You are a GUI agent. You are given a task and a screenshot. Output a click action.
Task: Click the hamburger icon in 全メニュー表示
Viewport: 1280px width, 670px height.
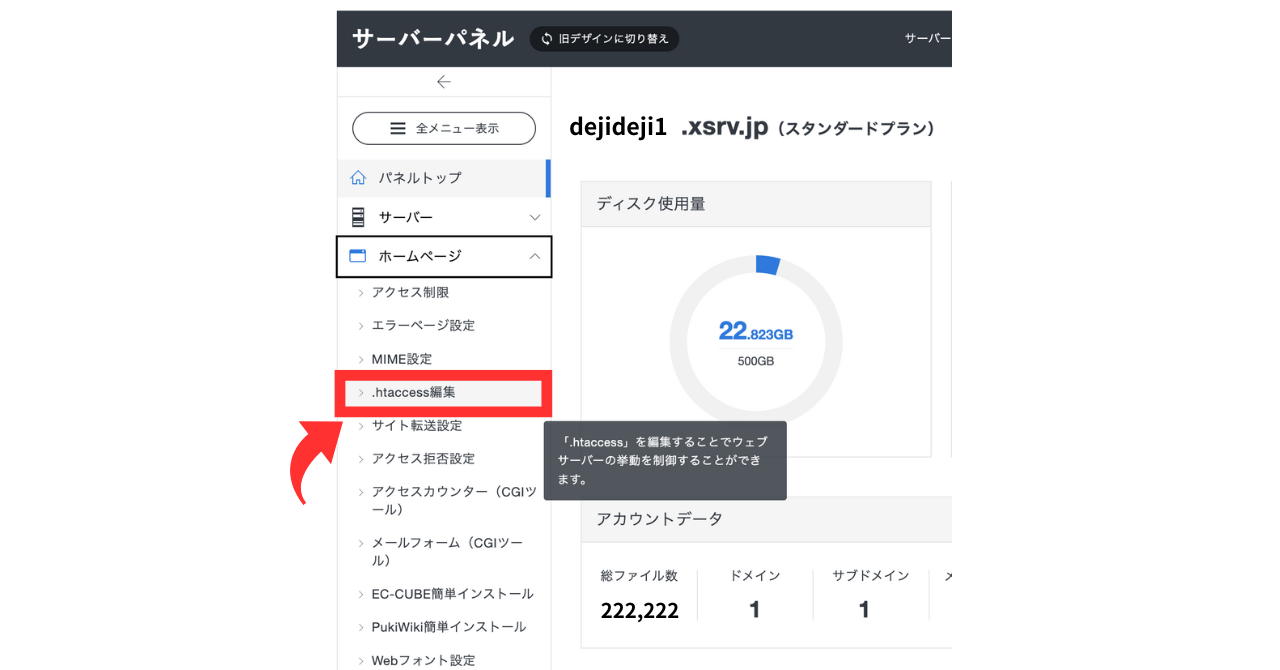tap(398, 128)
